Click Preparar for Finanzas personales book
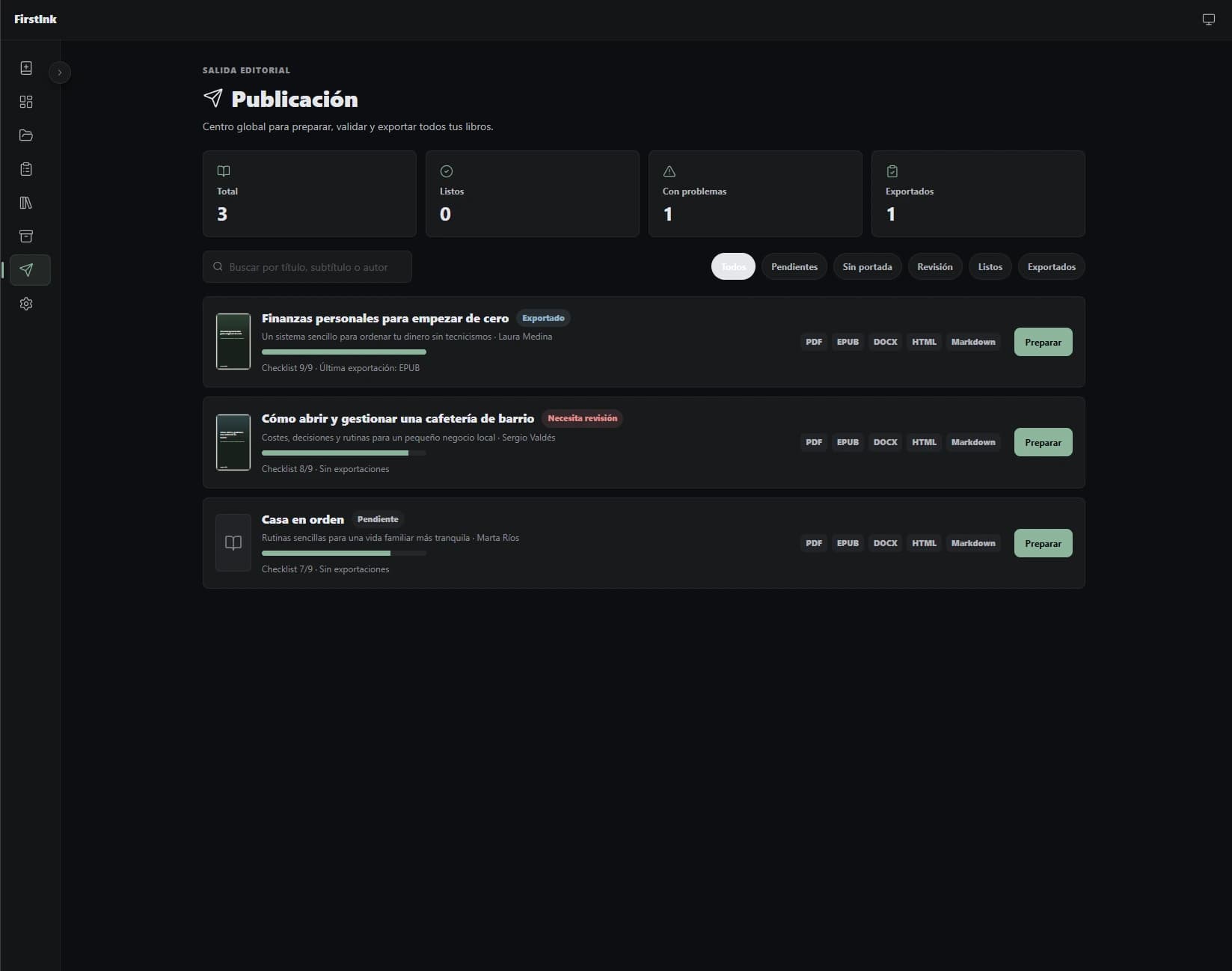 pyautogui.click(x=1043, y=342)
